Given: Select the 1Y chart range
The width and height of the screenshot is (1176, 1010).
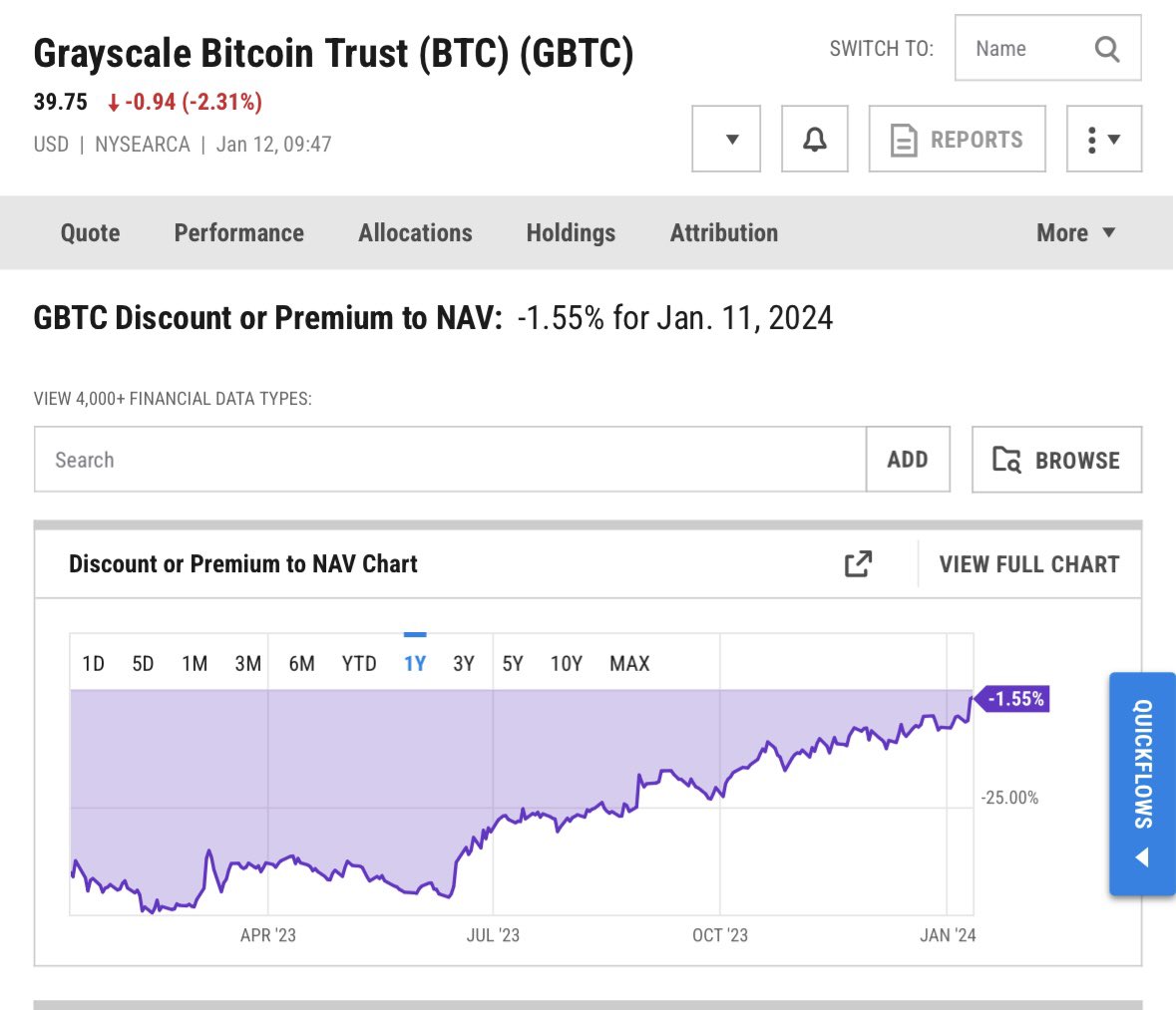Looking at the screenshot, I should 415,664.
